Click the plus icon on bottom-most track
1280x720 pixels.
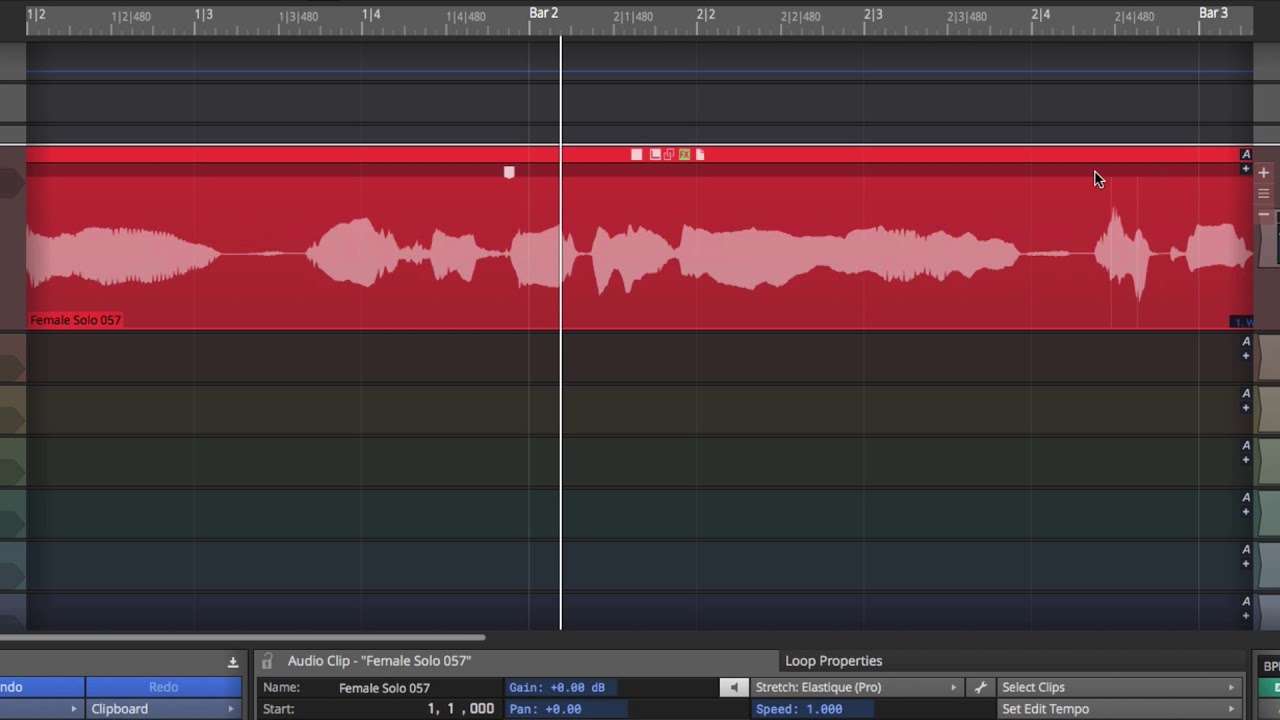[1246, 616]
